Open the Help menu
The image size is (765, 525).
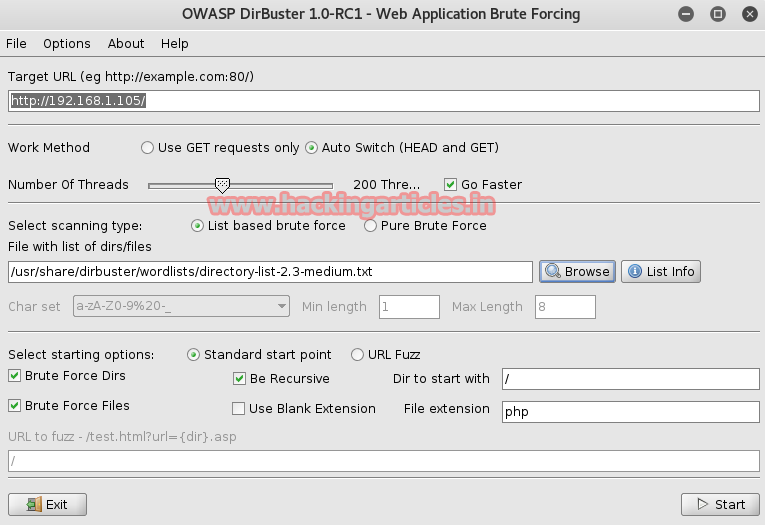175,43
